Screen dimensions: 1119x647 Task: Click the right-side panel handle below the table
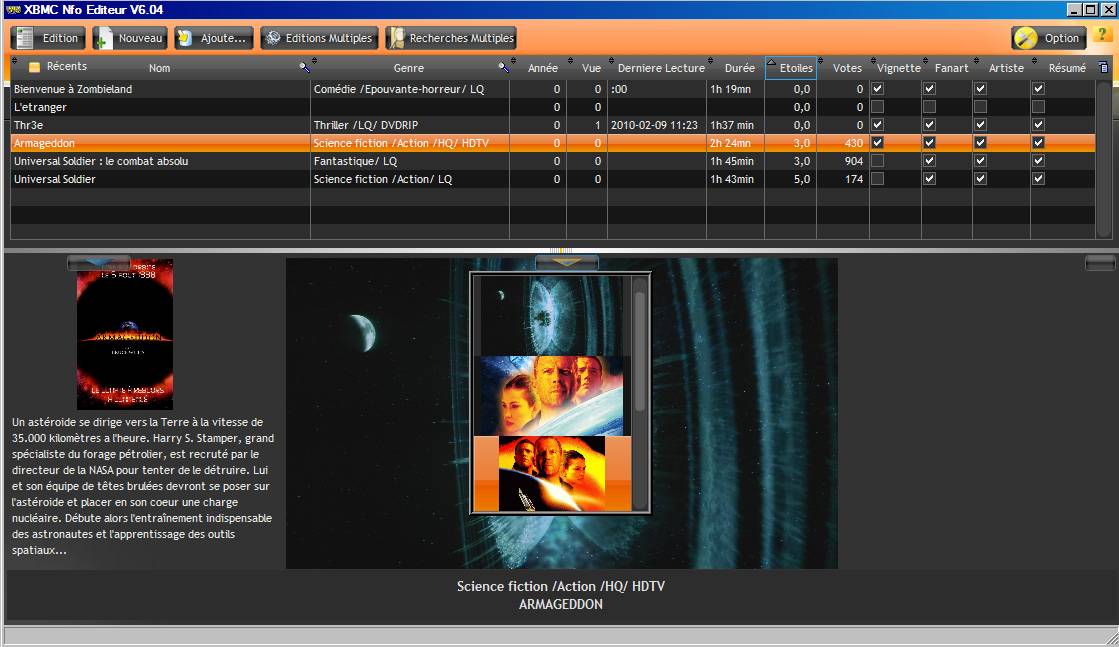pyautogui.click(x=1100, y=263)
